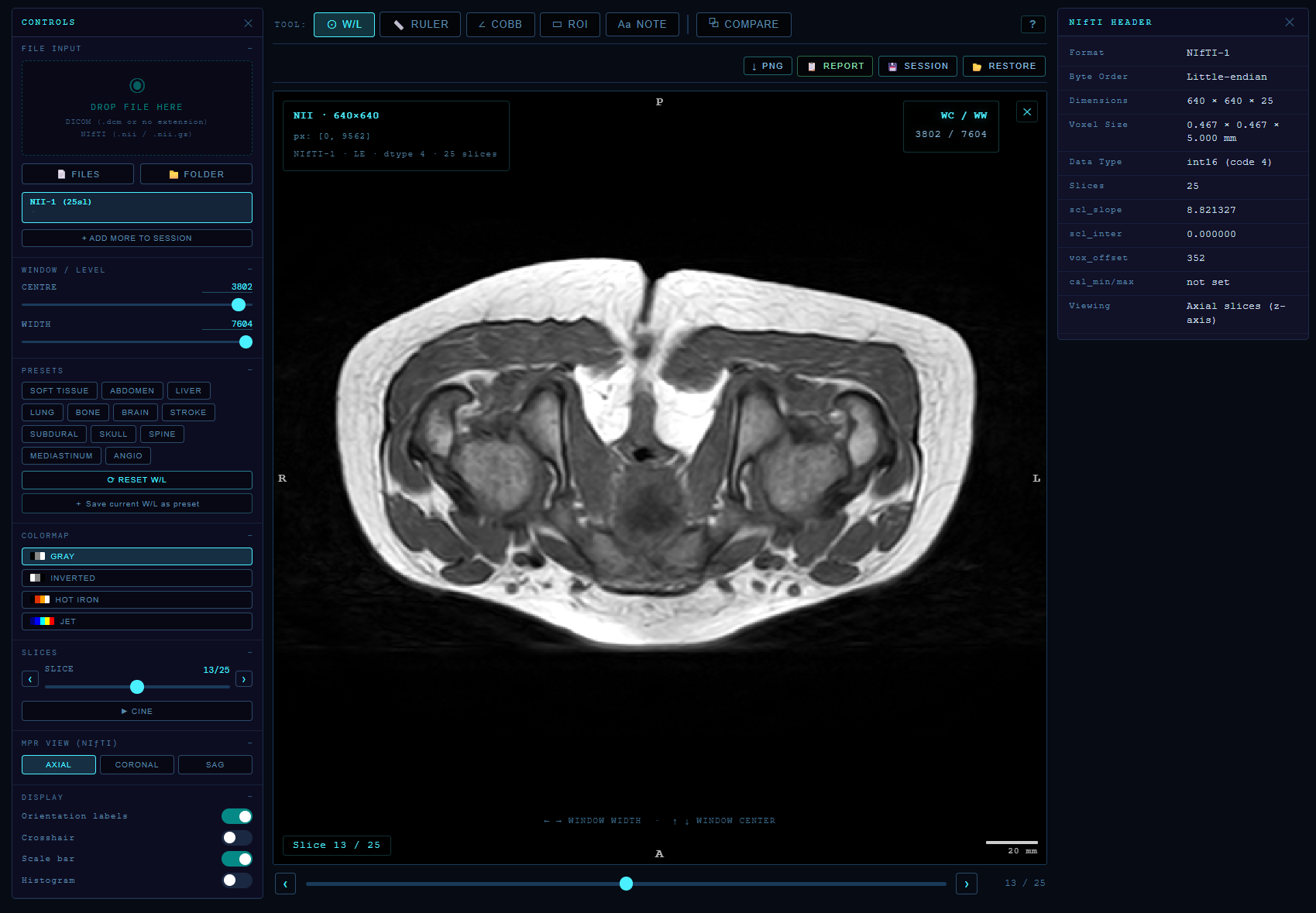Click the Width value field 7604
Image resolution: width=1316 pixels, height=913 pixels.
tap(228, 324)
